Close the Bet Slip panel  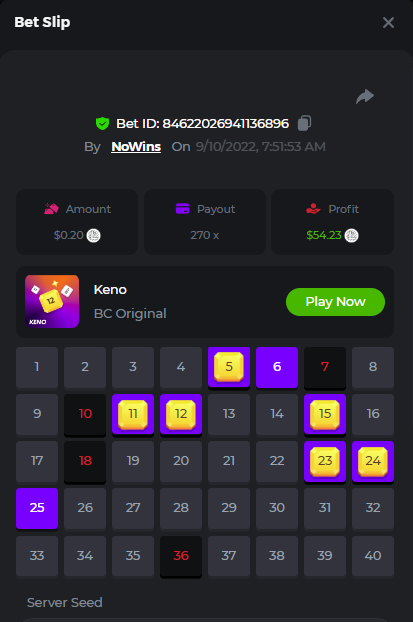coord(388,23)
